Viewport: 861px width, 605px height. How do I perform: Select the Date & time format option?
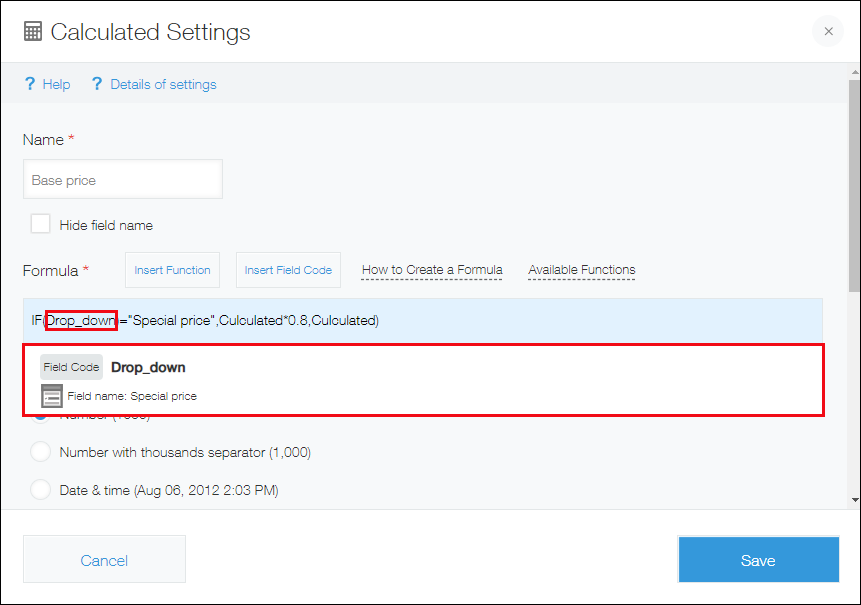point(40,490)
